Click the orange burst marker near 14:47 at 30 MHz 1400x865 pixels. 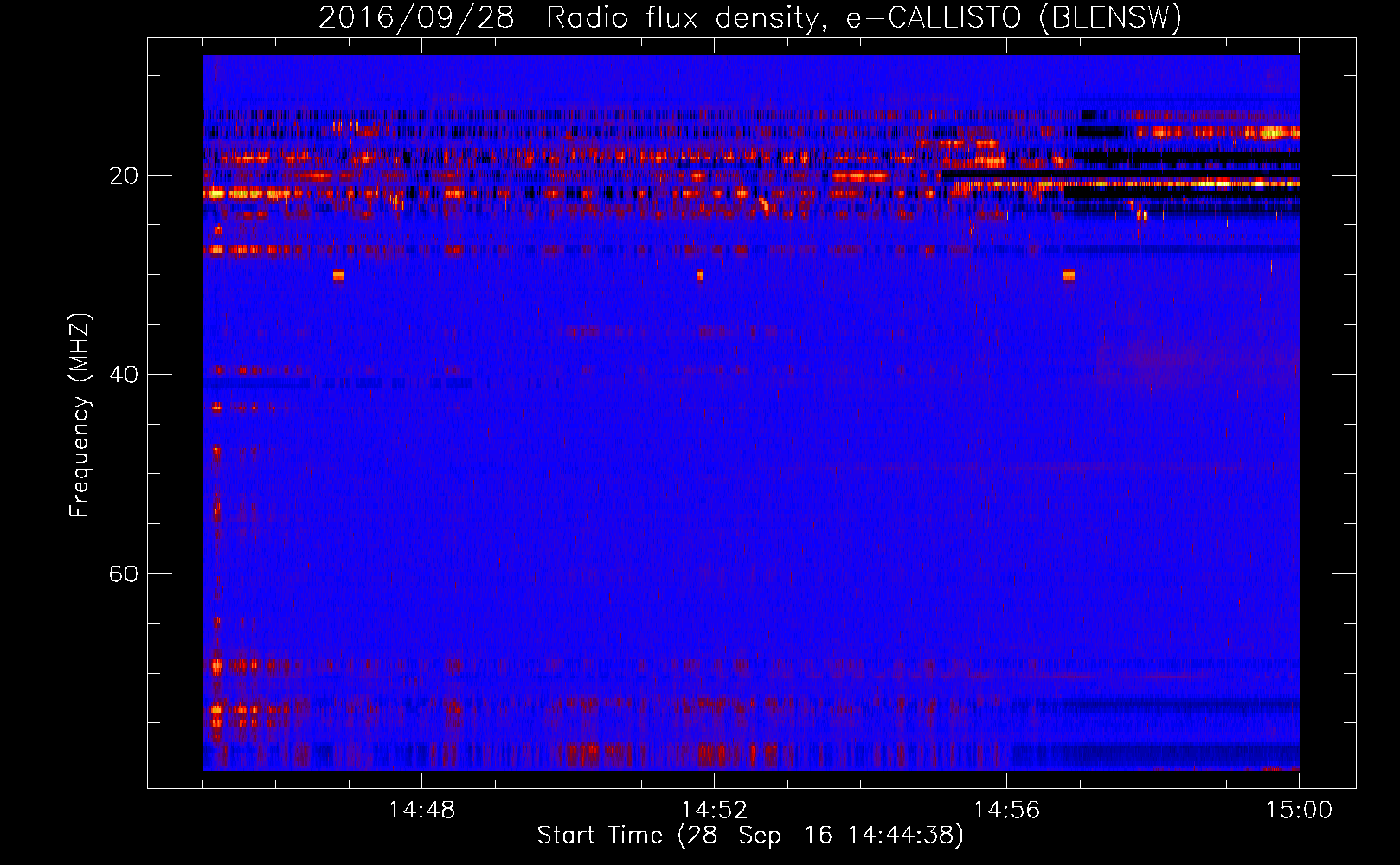click(338, 276)
